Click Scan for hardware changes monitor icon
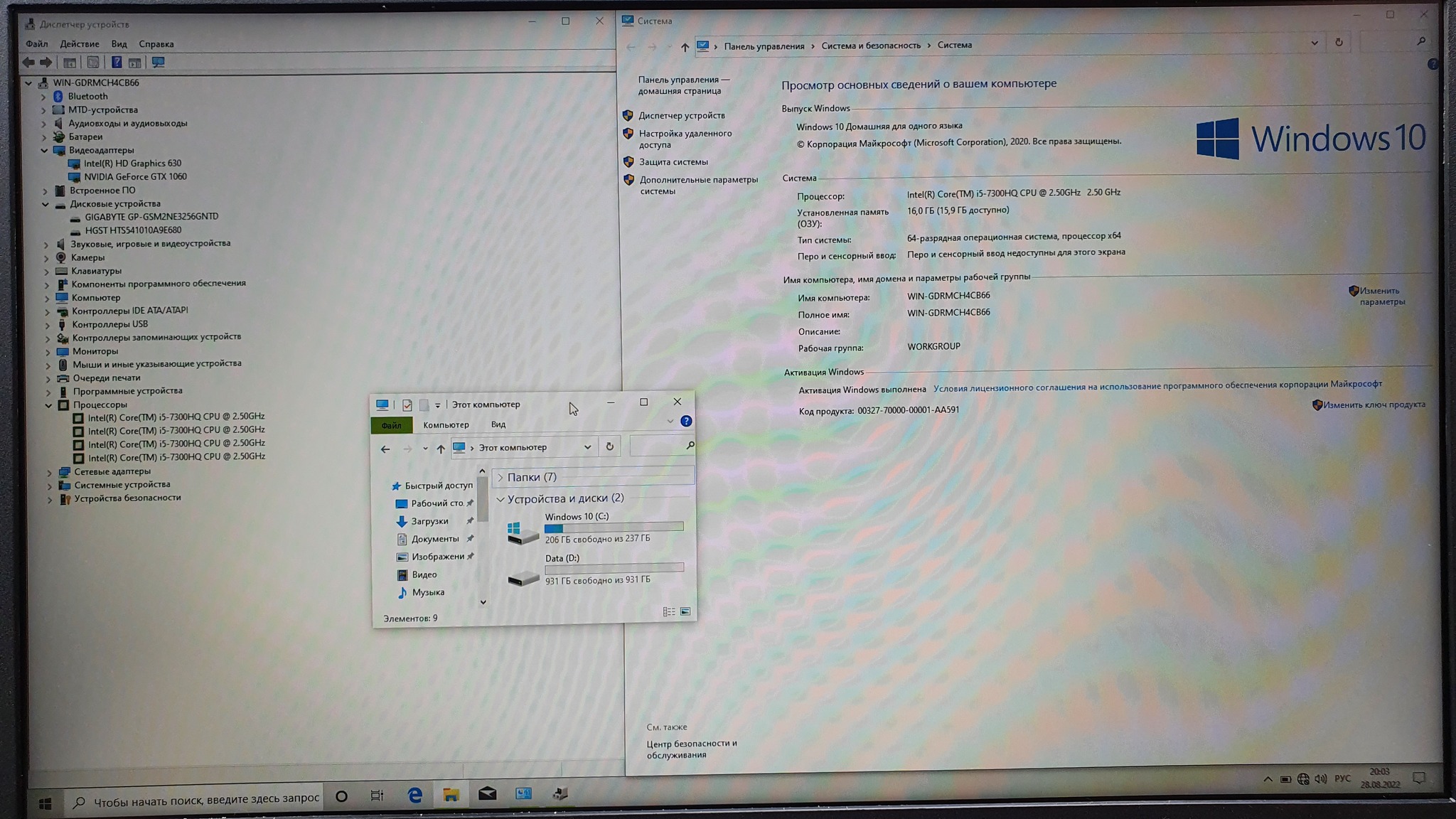The height and width of the screenshot is (819, 1456). pos(158,63)
